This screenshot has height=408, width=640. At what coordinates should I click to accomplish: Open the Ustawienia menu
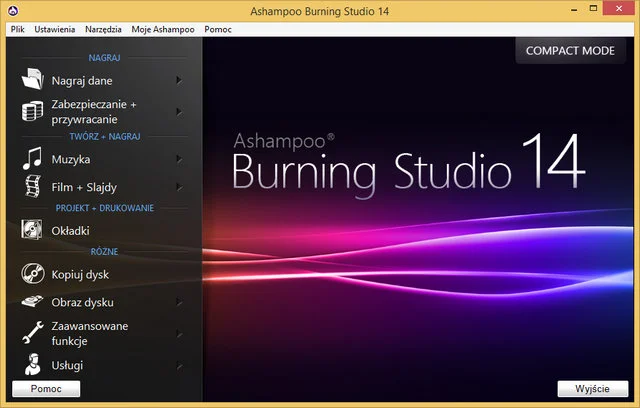(55, 29)
